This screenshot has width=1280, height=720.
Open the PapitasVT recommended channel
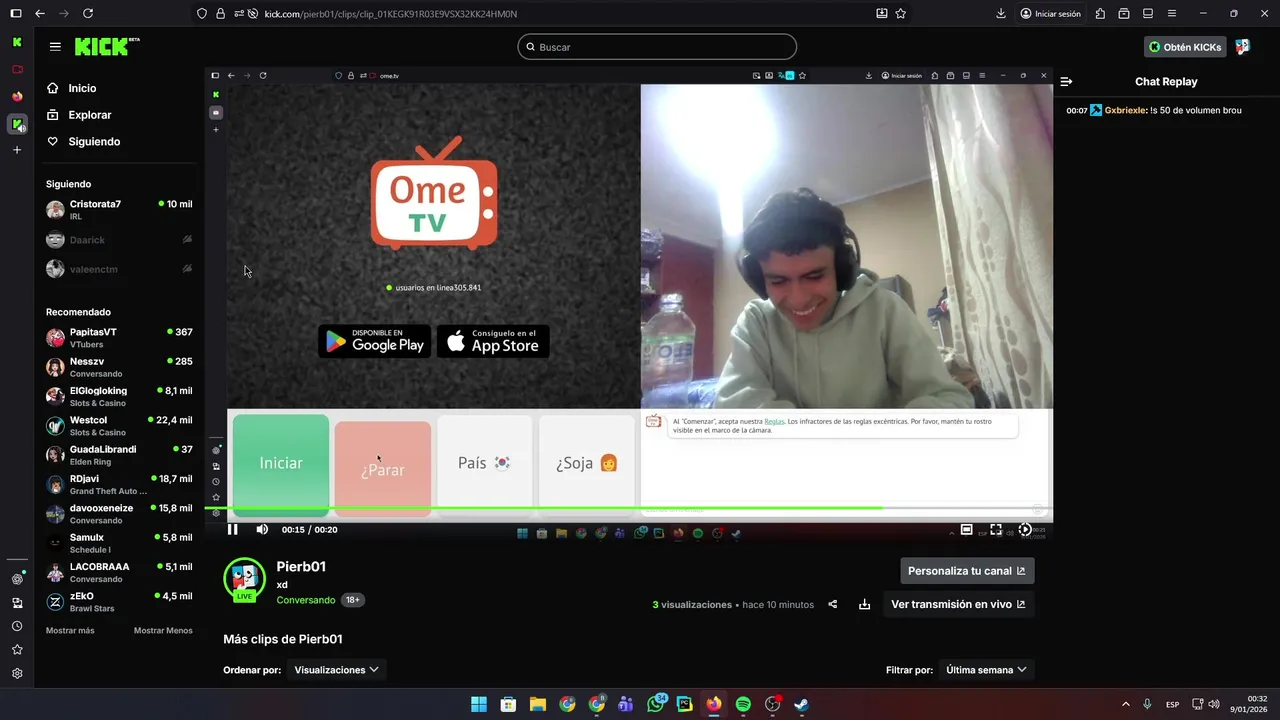coord(118,338)
